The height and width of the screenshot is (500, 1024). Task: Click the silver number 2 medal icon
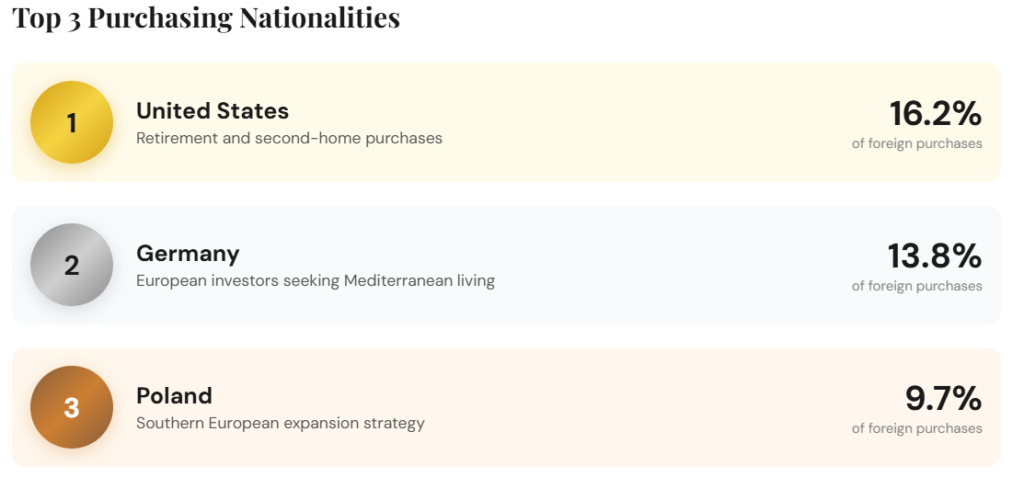pos(71,265)
